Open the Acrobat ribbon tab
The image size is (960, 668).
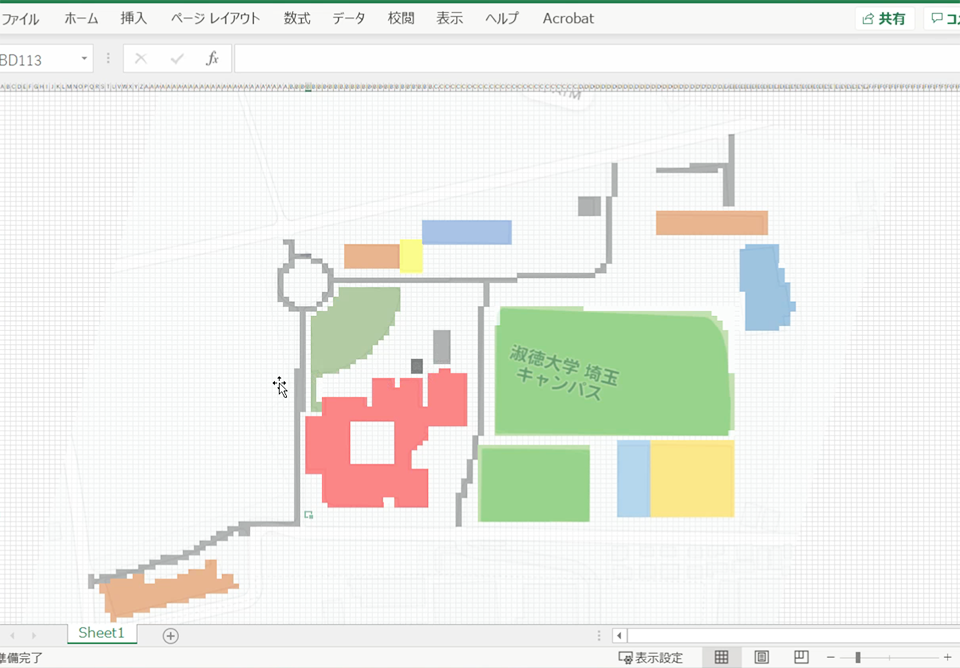(568, 19)
